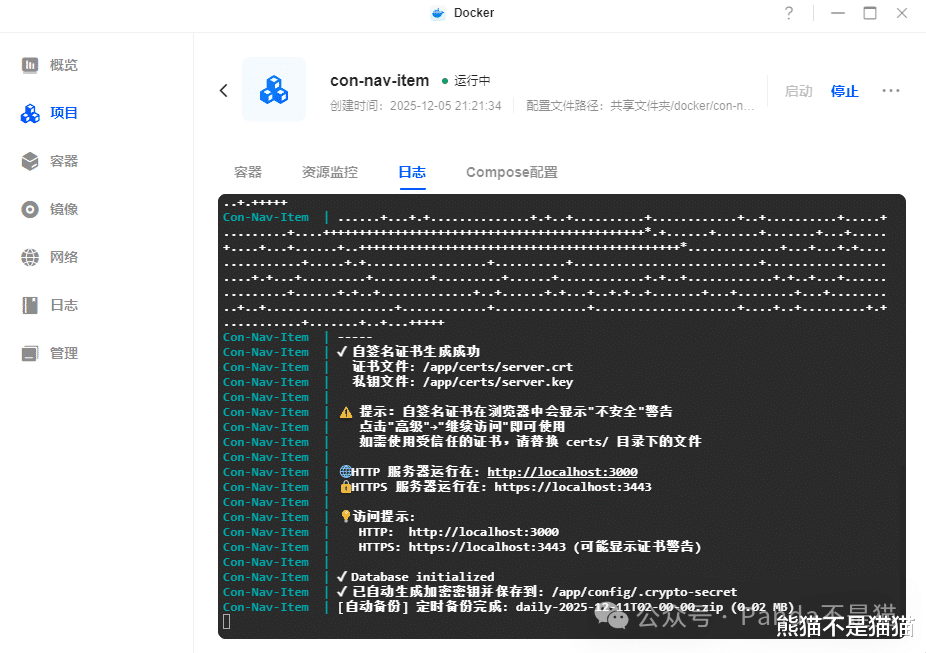Click the 配置文件路径 config path text
926x653 pixels.
tap(640, 106)
